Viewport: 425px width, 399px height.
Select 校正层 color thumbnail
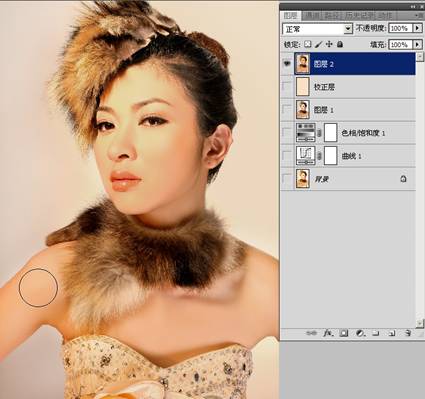click(303, 87)
